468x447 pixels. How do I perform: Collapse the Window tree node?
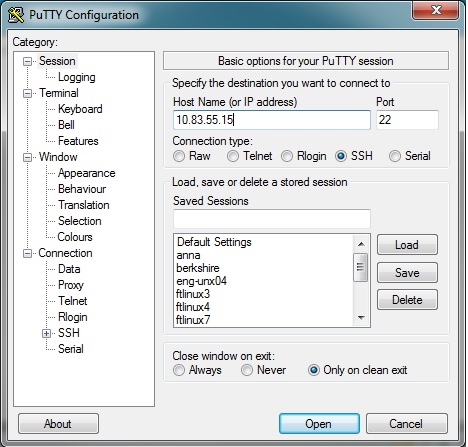click(x=27, y=157)
